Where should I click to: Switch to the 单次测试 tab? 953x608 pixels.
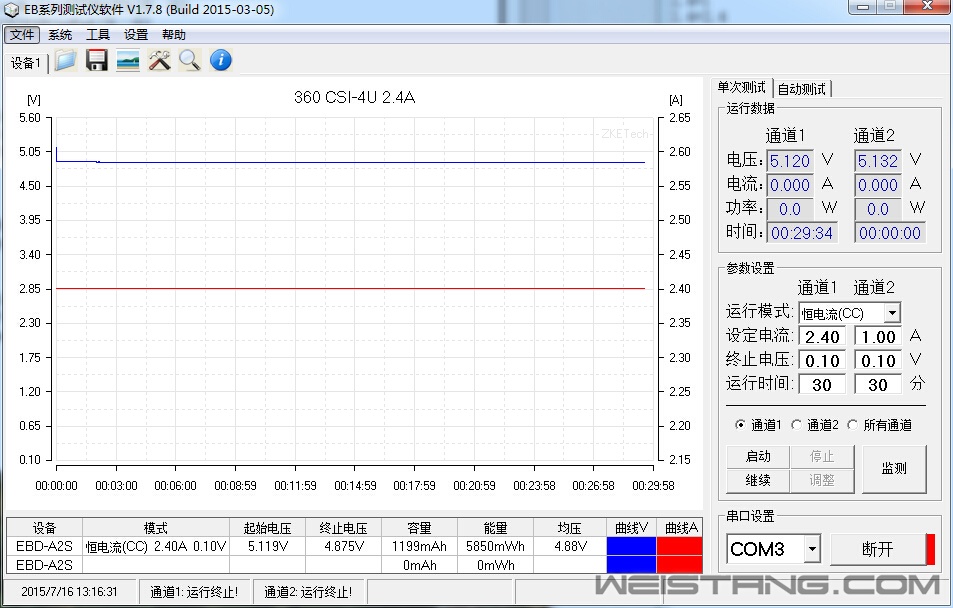click(x=741, y=88)
